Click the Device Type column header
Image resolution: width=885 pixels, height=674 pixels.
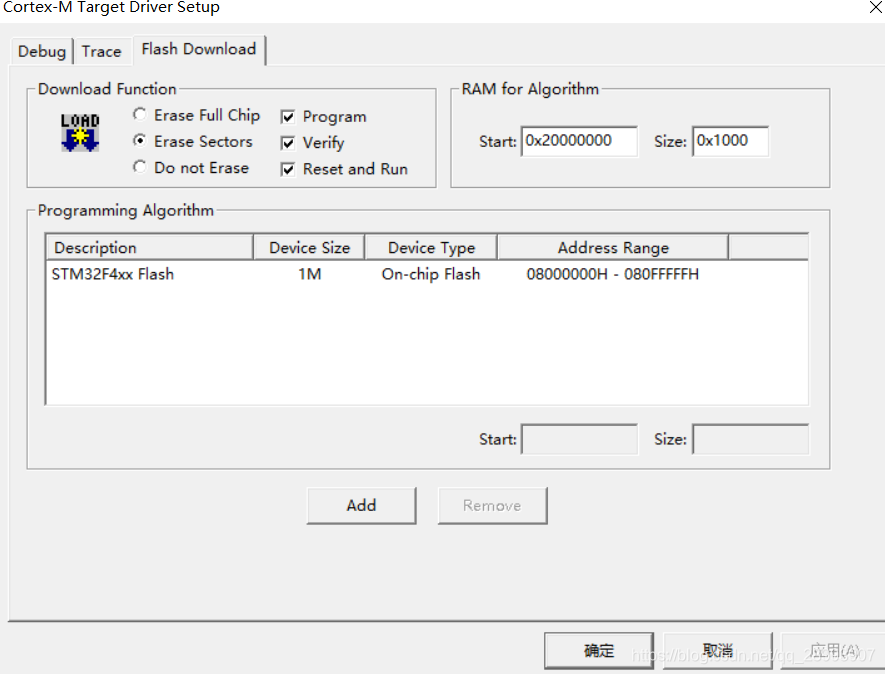tap(431, 247)
